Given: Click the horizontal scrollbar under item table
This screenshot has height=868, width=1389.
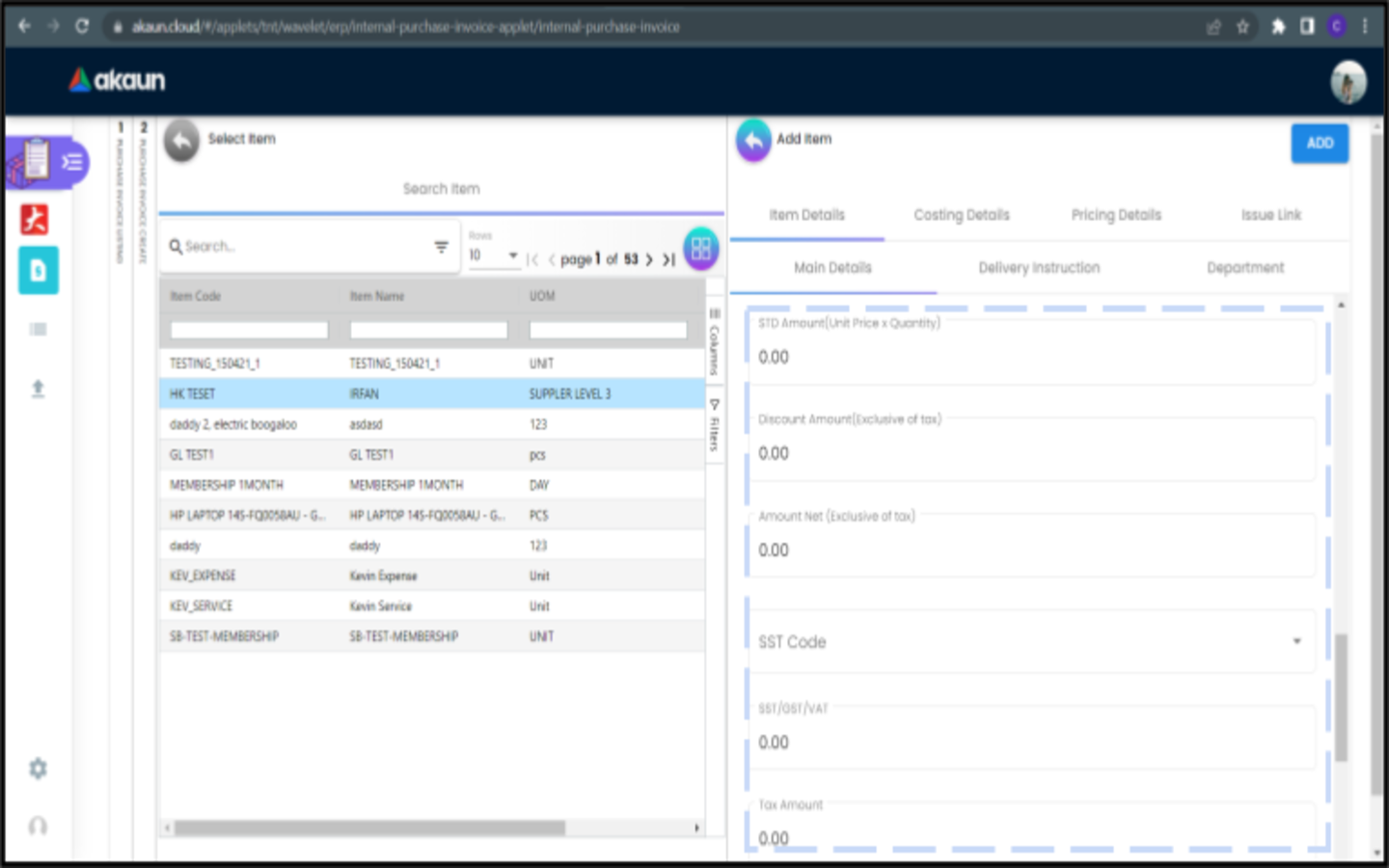Looking at the screenshot, I should (369, 827).
